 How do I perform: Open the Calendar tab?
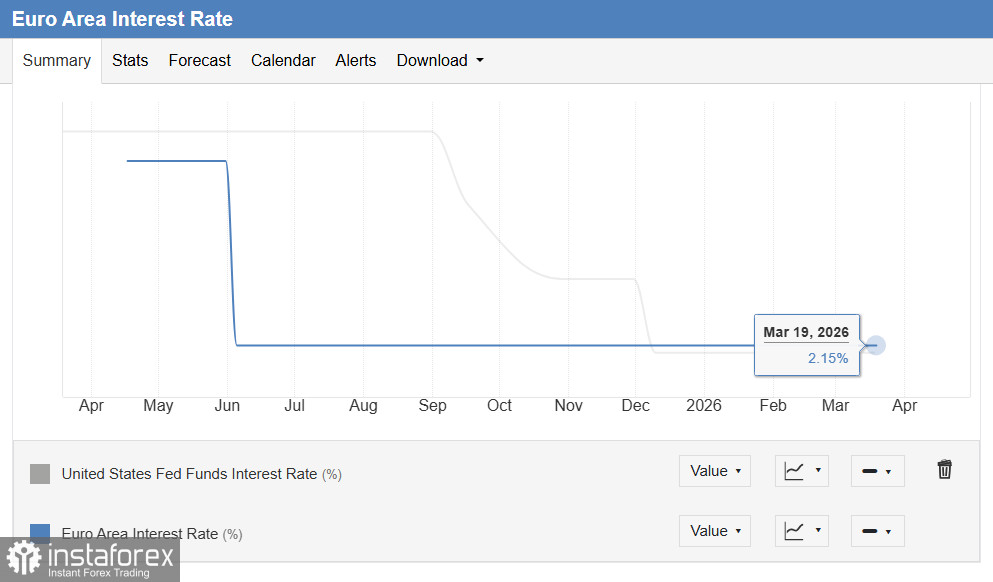[283, 61]
